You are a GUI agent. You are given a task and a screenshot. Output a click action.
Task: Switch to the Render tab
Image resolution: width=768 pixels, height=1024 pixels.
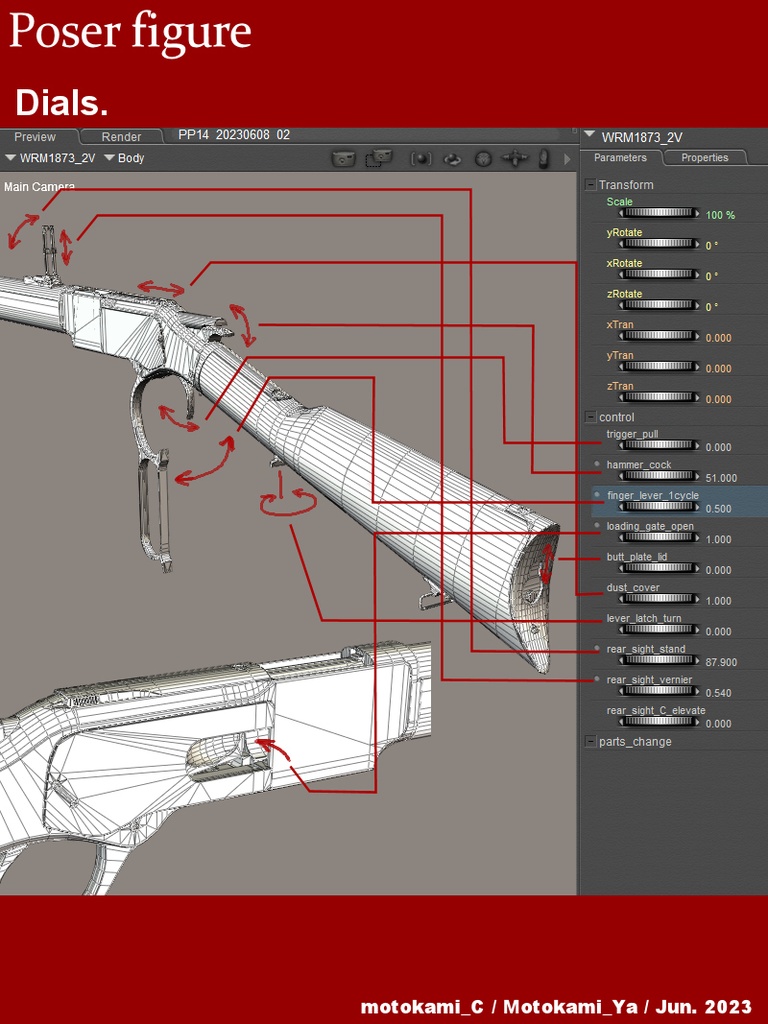(x=121, y=136)
